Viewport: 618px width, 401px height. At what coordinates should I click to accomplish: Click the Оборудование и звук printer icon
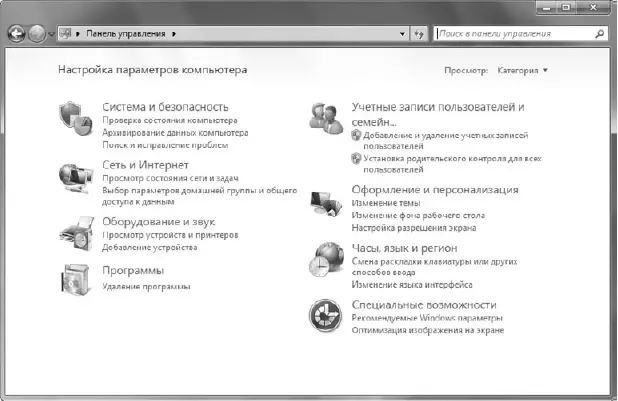77,233
